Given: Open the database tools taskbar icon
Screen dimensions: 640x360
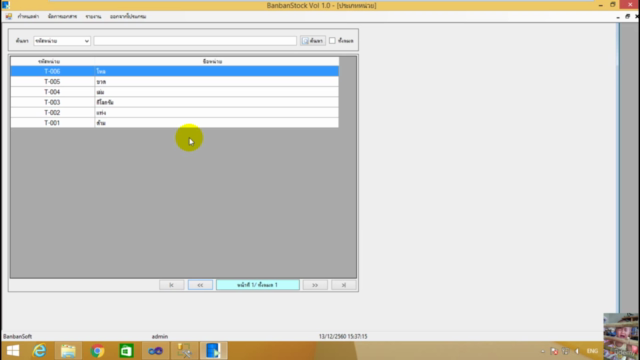Looking at the screenshot, I should point(184,351).
